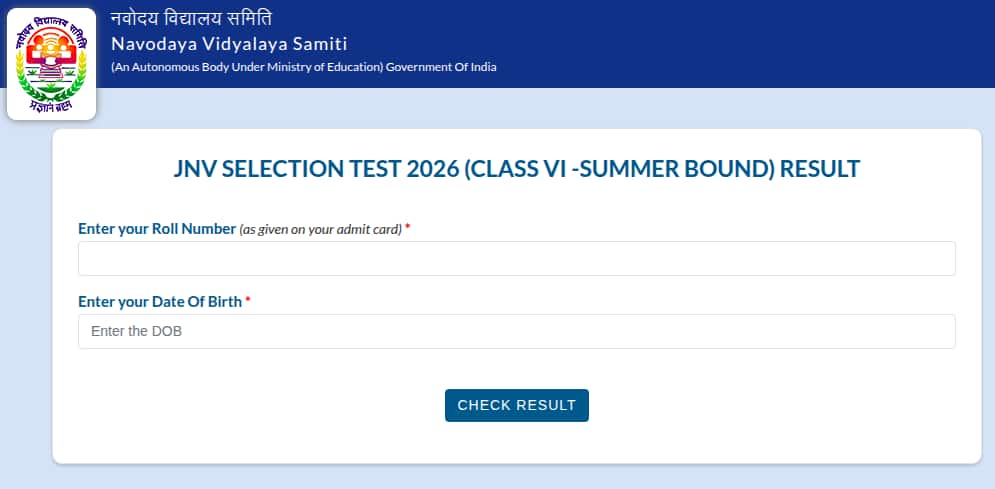This screenshot has height=489, width=995.
Task: Click the Navodaya Vidyalaya Samiti logo
Action: pos(51,64)
